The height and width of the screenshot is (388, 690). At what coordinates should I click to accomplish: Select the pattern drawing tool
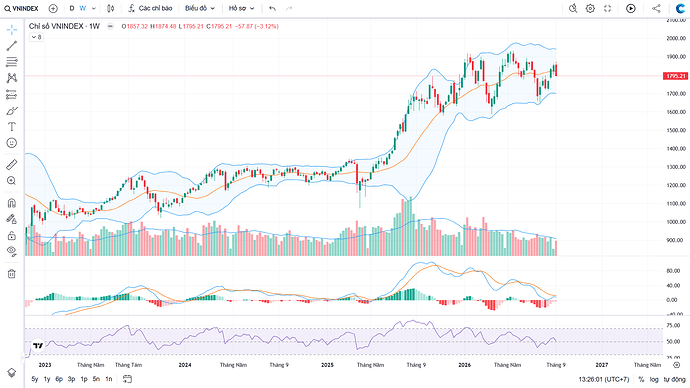click(12, 78)
